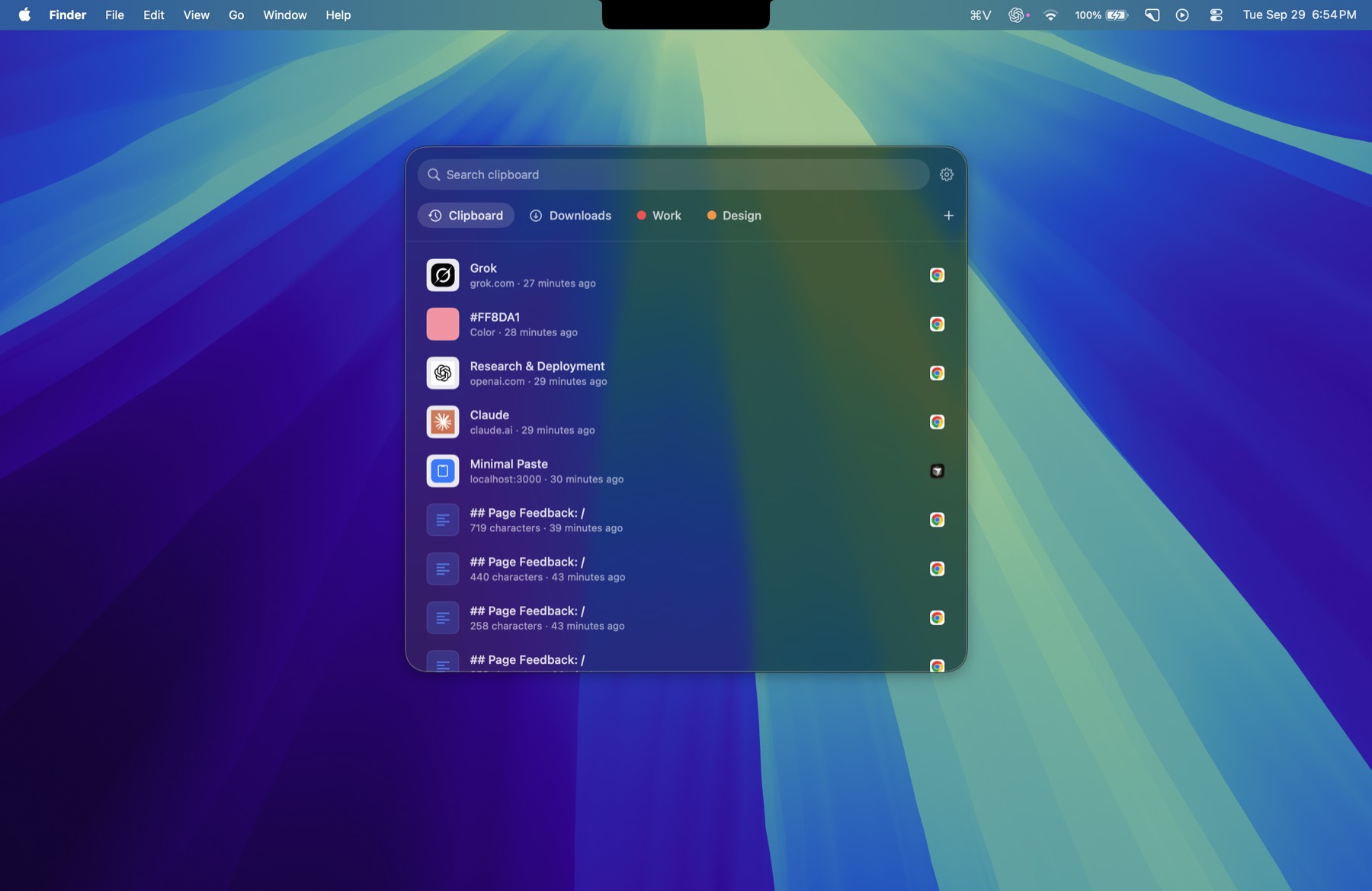Viewport: 1372px width, 891px height.
Task: Focus the Search clipboard field
Action: 674,175
